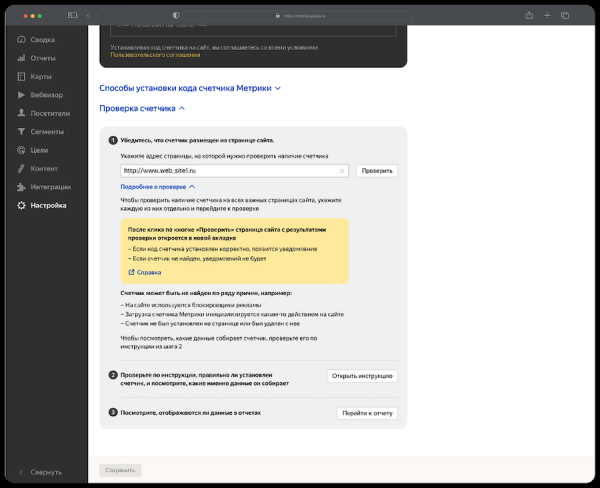Click heading Убедитесь, что счетчик размещен

click(x=197, y=140)
